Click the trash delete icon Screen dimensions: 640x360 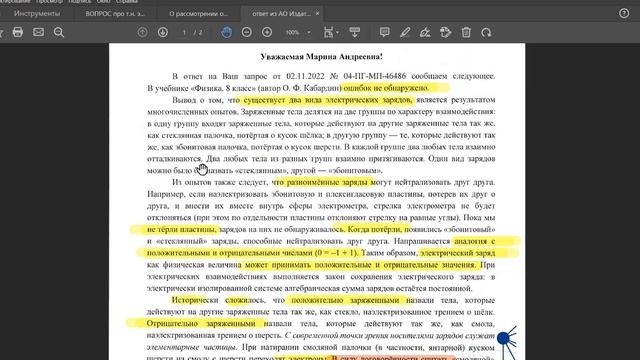click(x=466, y=32)
